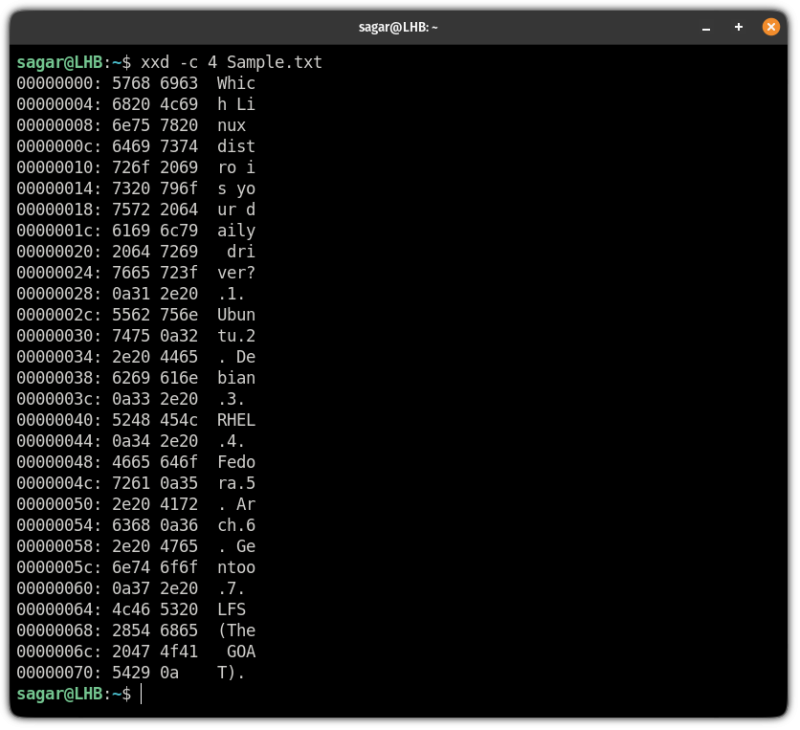The image size is (800, 730).
Task: Click the offset 0000003c:
Action: 59,399
